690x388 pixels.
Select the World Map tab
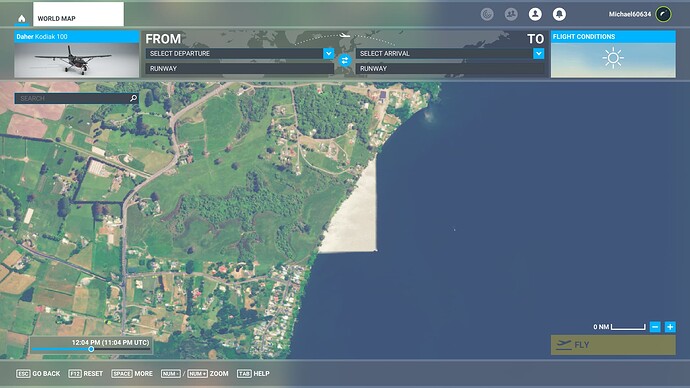pos(78,14)
